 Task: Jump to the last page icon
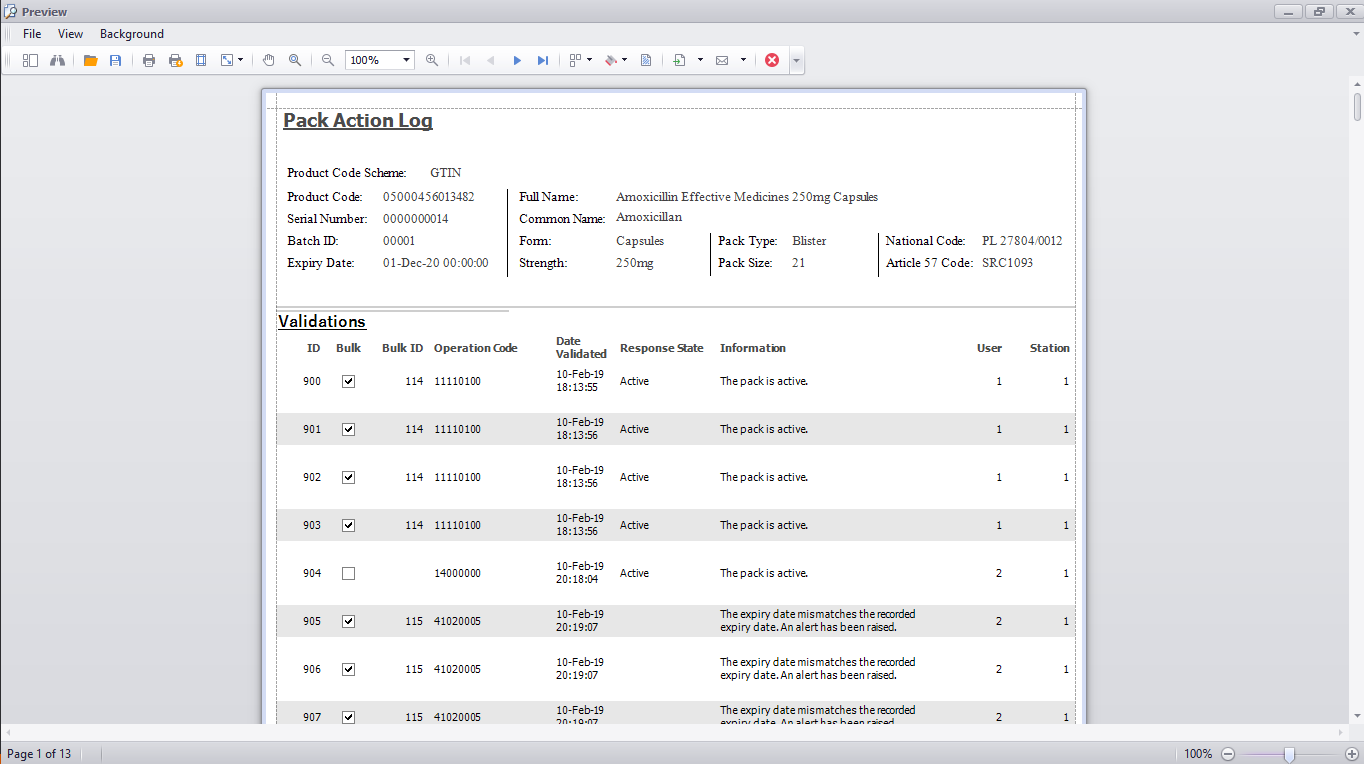click(542, 60)
